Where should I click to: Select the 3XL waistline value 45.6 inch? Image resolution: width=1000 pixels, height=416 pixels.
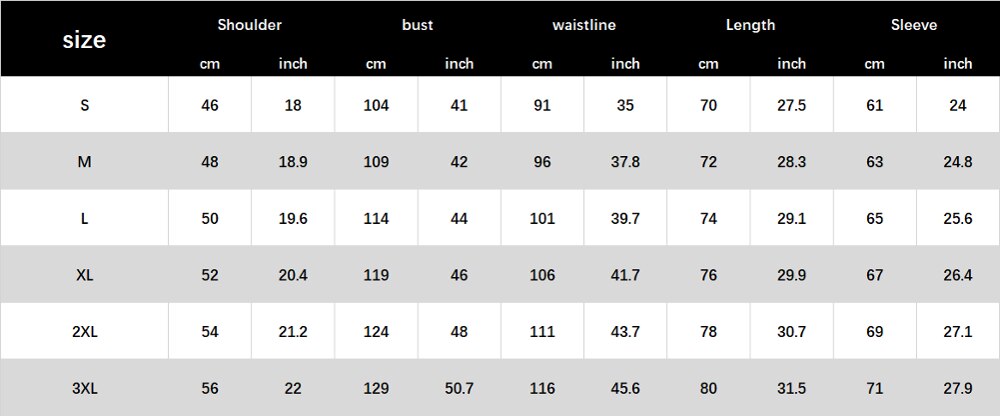pyautogui.click(x=626, y=389)
